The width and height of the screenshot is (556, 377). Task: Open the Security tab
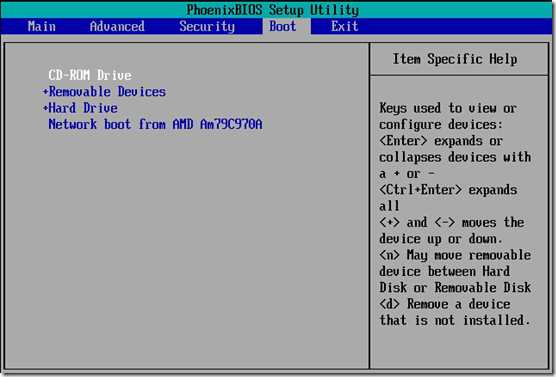click(207, 27)
